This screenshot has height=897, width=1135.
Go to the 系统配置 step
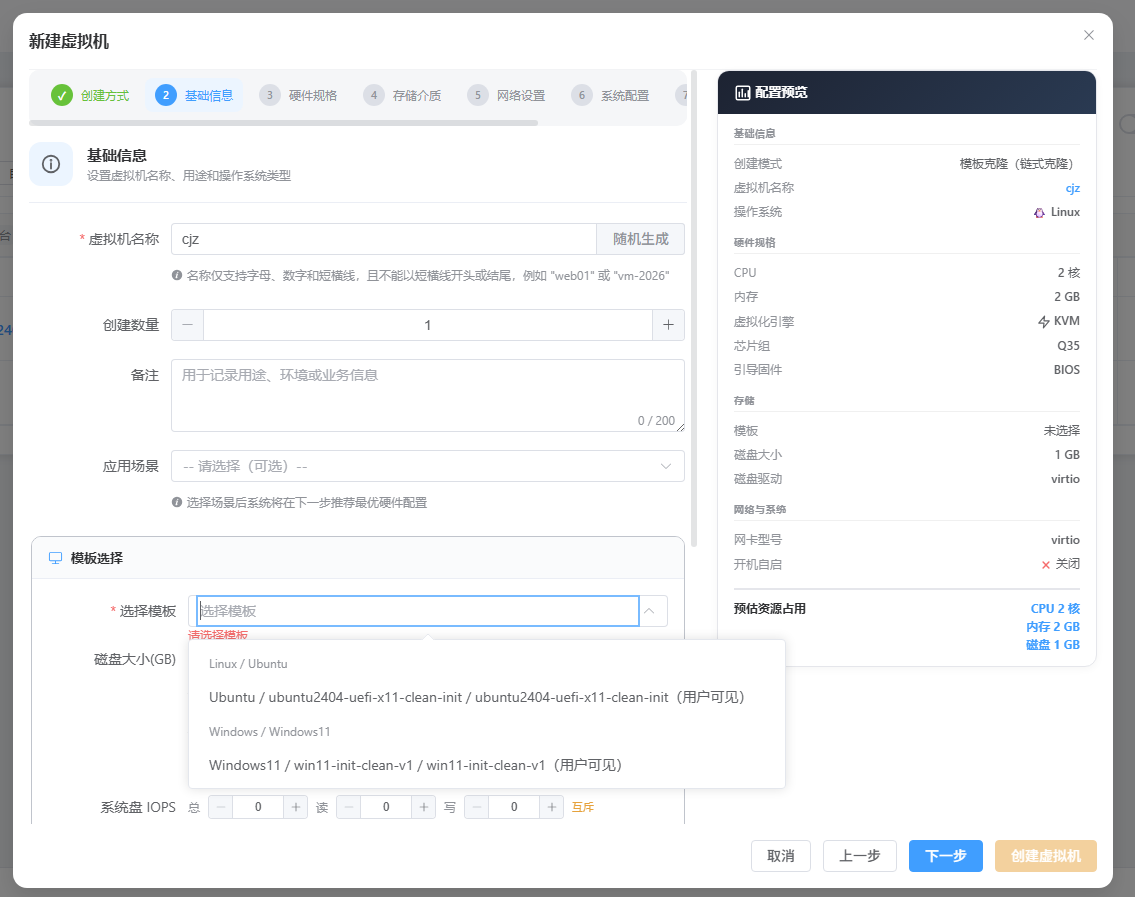(610, 95)
